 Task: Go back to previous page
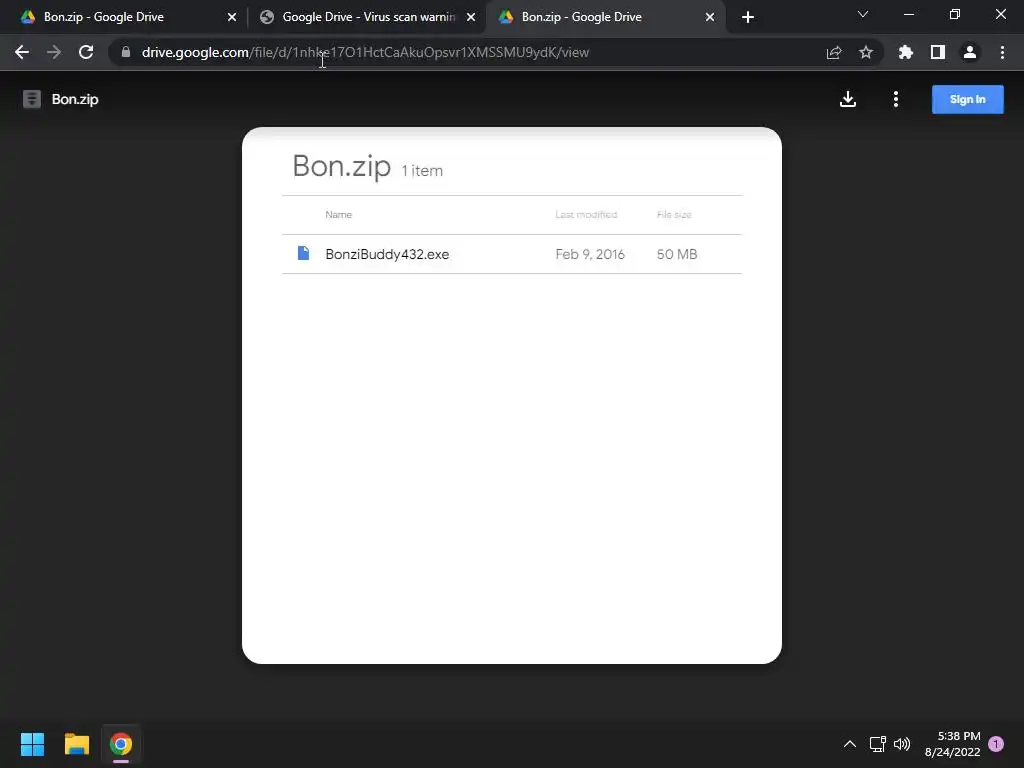22,52
